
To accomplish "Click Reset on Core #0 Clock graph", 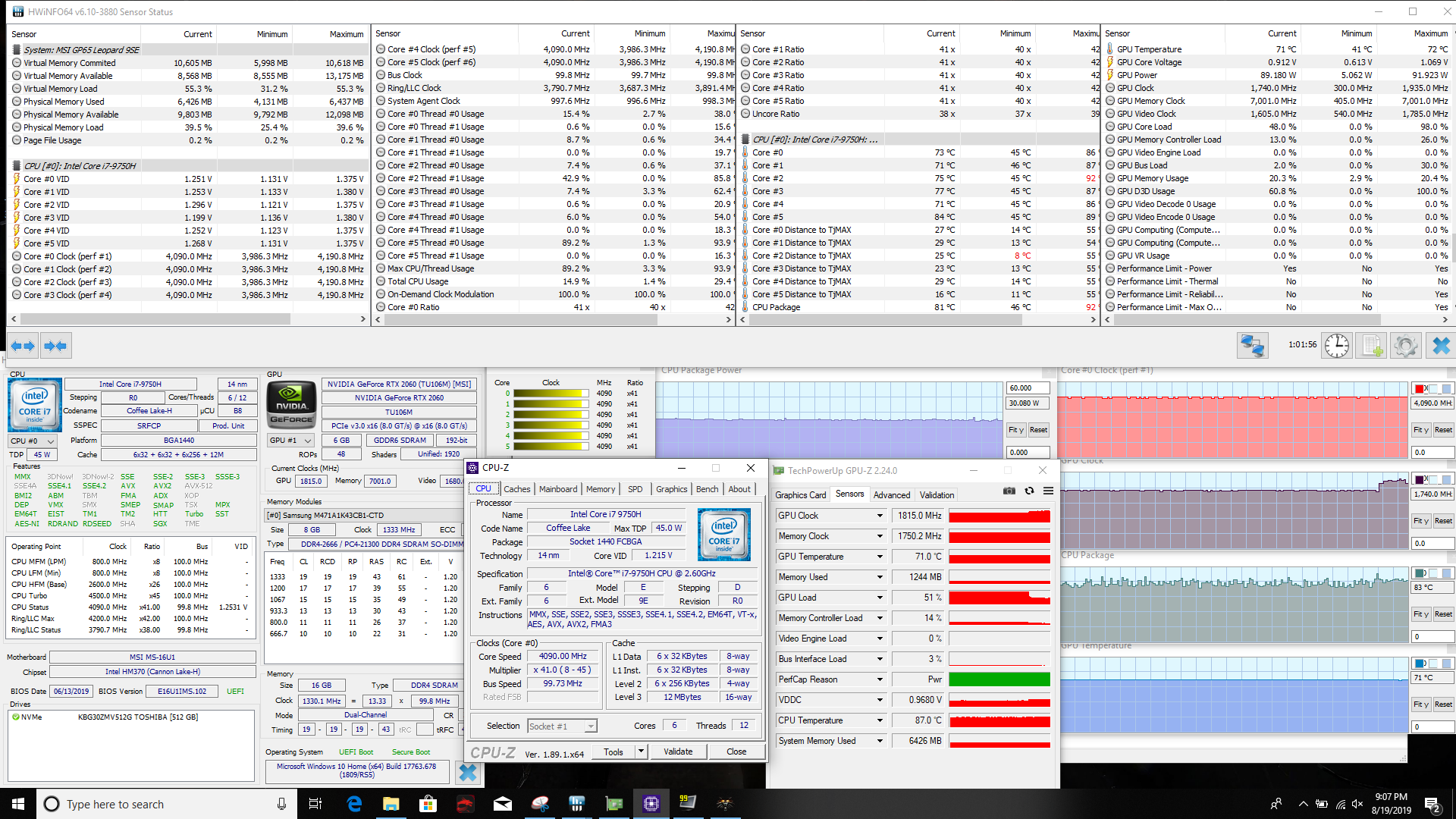I will point(1442,430).
